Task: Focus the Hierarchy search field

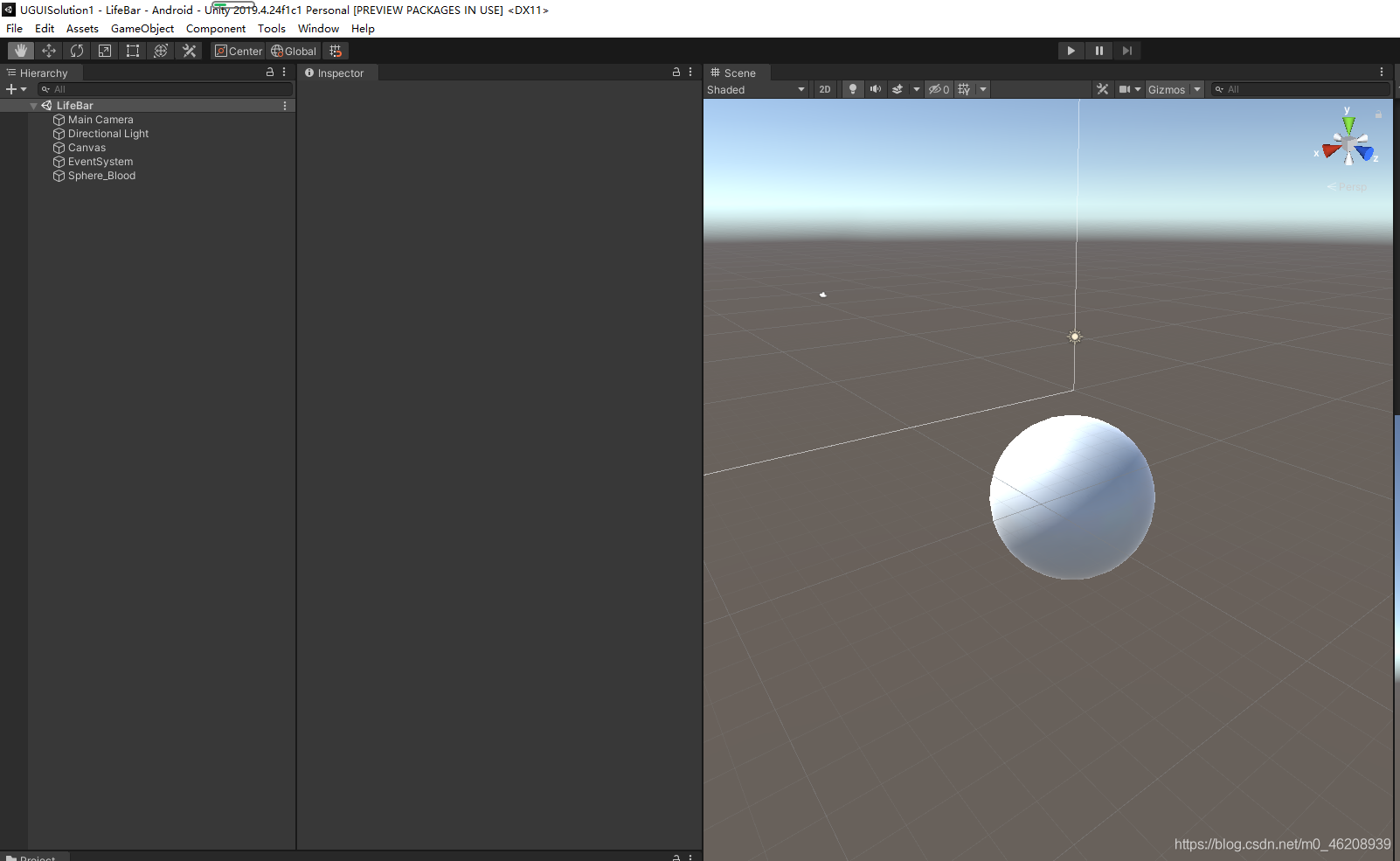Action: click(x=165, y=89)
